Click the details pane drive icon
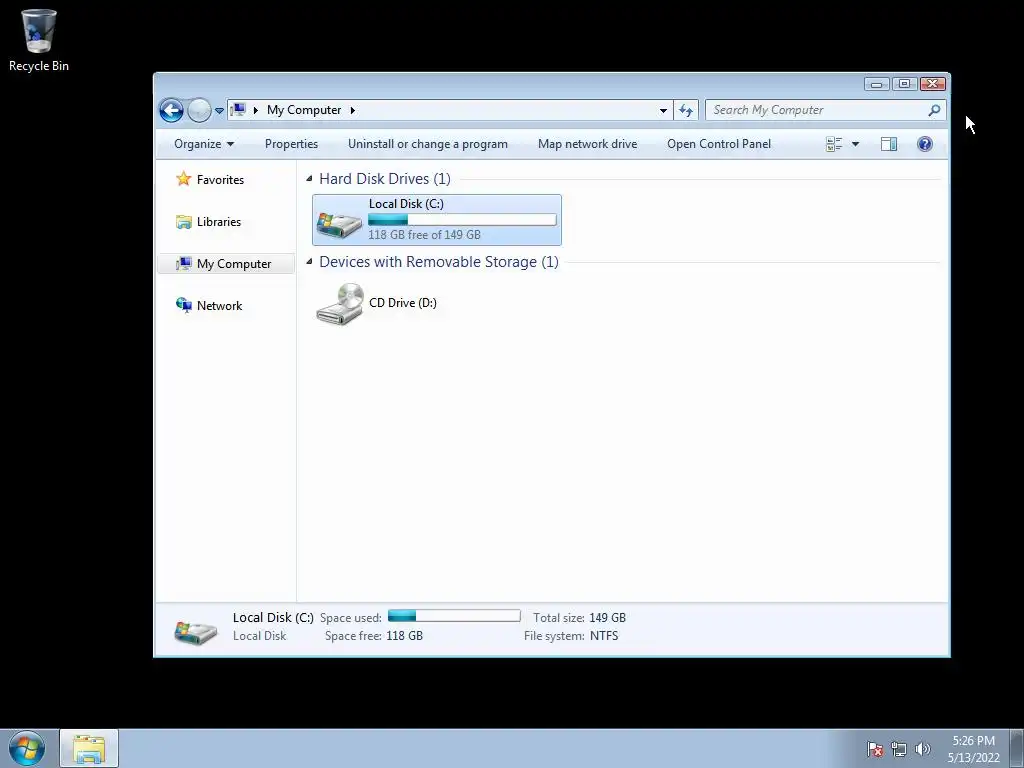Image resolution: width=1024 pixels, height=768 pixels. 195,631
